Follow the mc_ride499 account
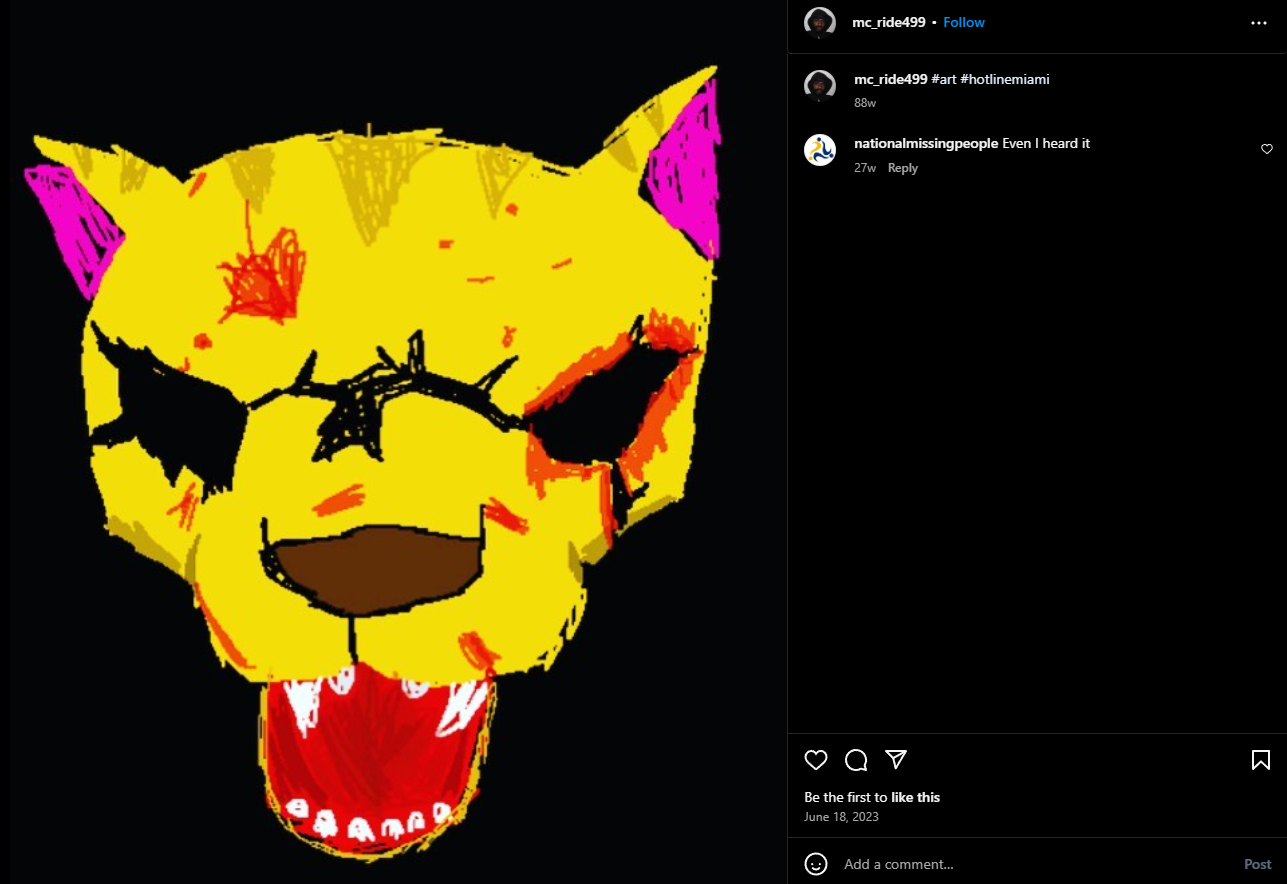Image resolution: width=1287 pixels, height=884 pixels. (x=964, y=22)
